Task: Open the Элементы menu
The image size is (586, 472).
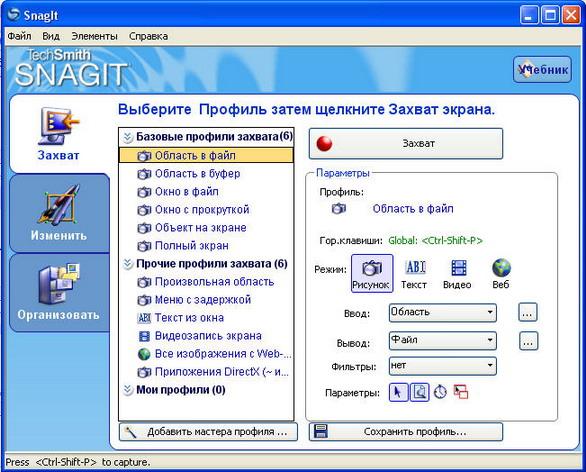Action: click(94, 36)
